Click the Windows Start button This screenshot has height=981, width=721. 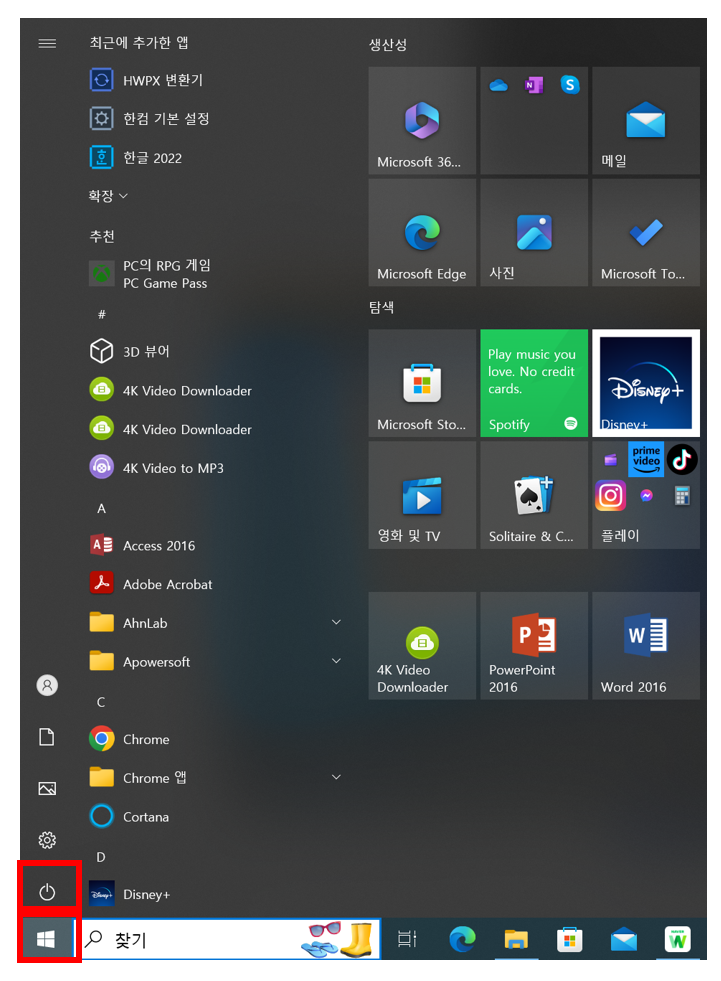tap(46, 939)
